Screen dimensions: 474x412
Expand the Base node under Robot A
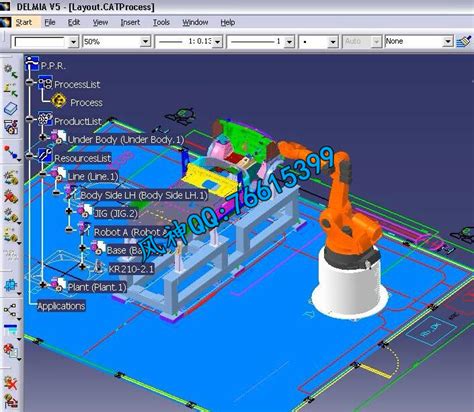coord(82,248)
